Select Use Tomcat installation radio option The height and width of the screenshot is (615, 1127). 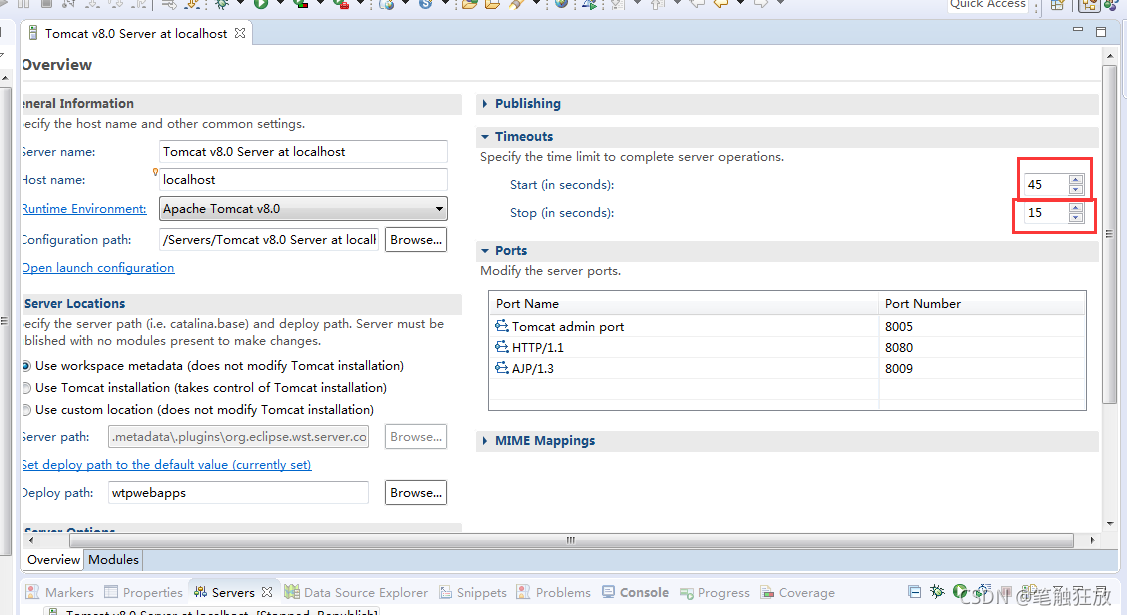click(x=26, y=388)
